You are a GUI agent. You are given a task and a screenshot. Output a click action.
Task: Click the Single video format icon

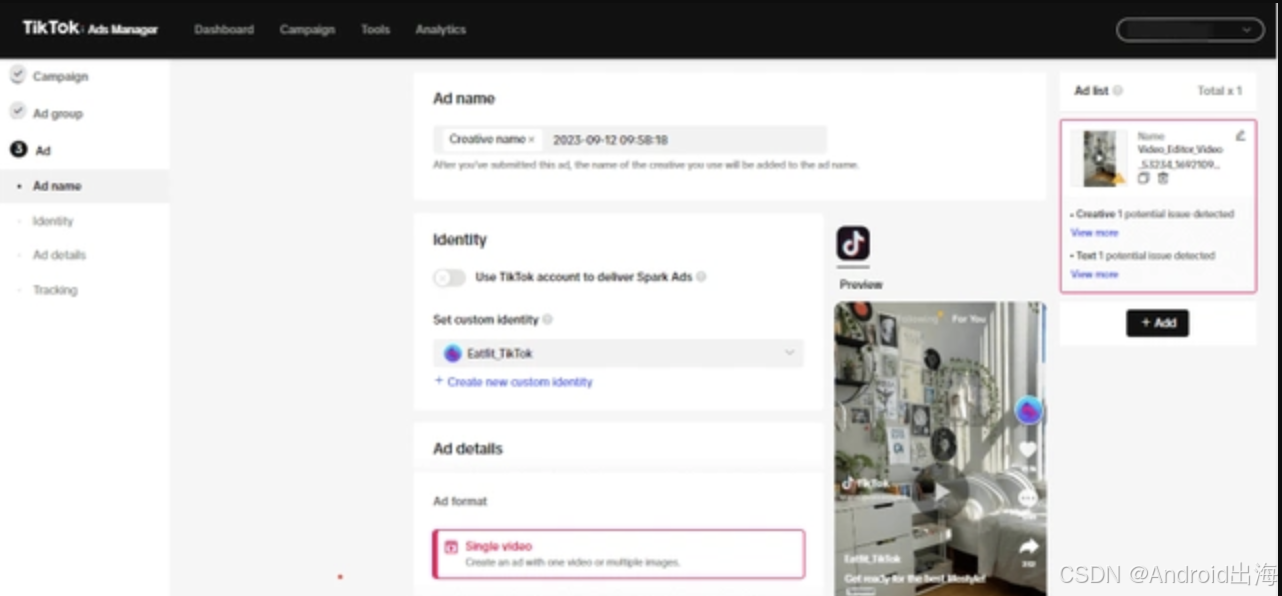[451, 547]
